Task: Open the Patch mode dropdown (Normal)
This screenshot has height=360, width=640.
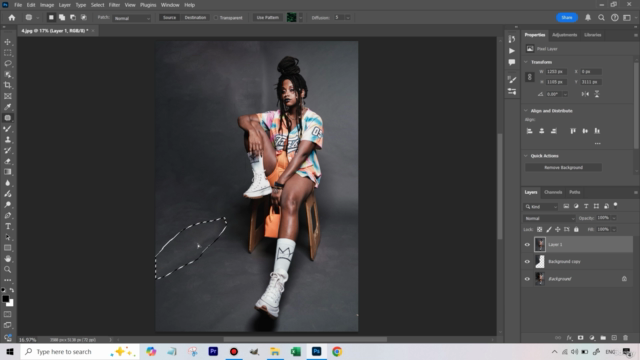Action: point(132,18)
